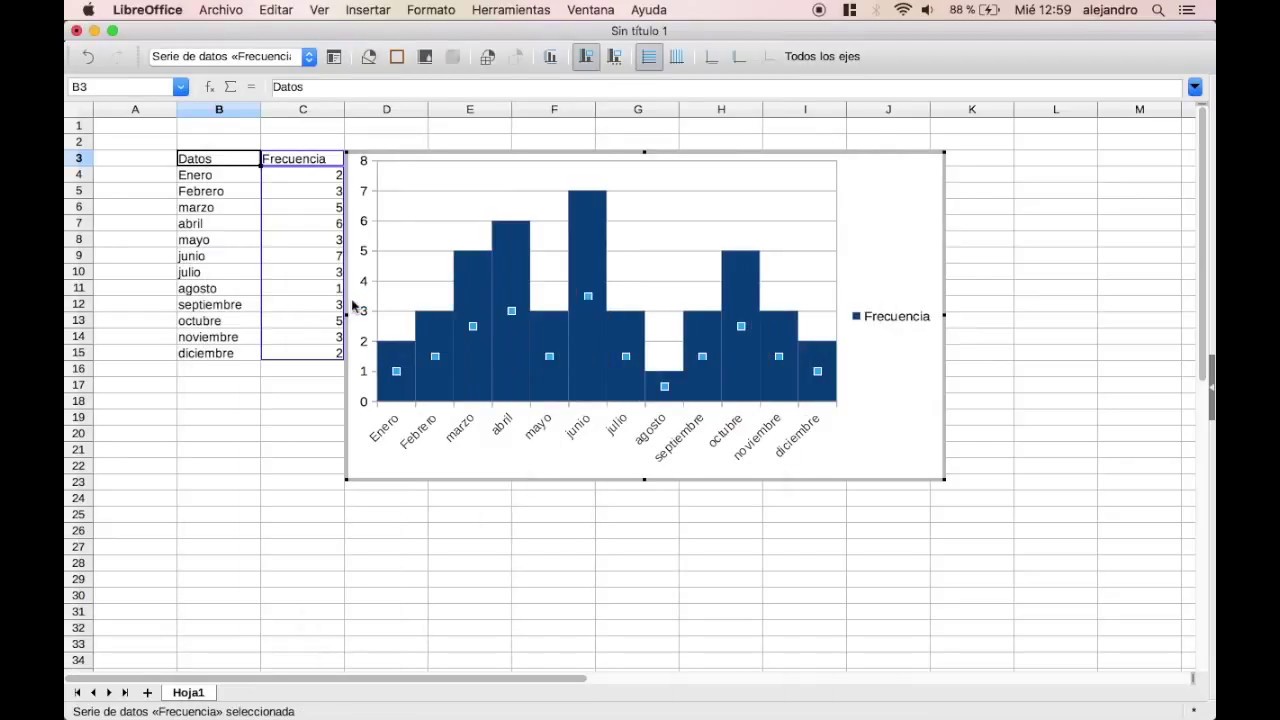Viewport: 1280px width, 720px height.
Task: Expand the formula bar arrow at right
Action: pyautogui.click(x=1195, y=87)
